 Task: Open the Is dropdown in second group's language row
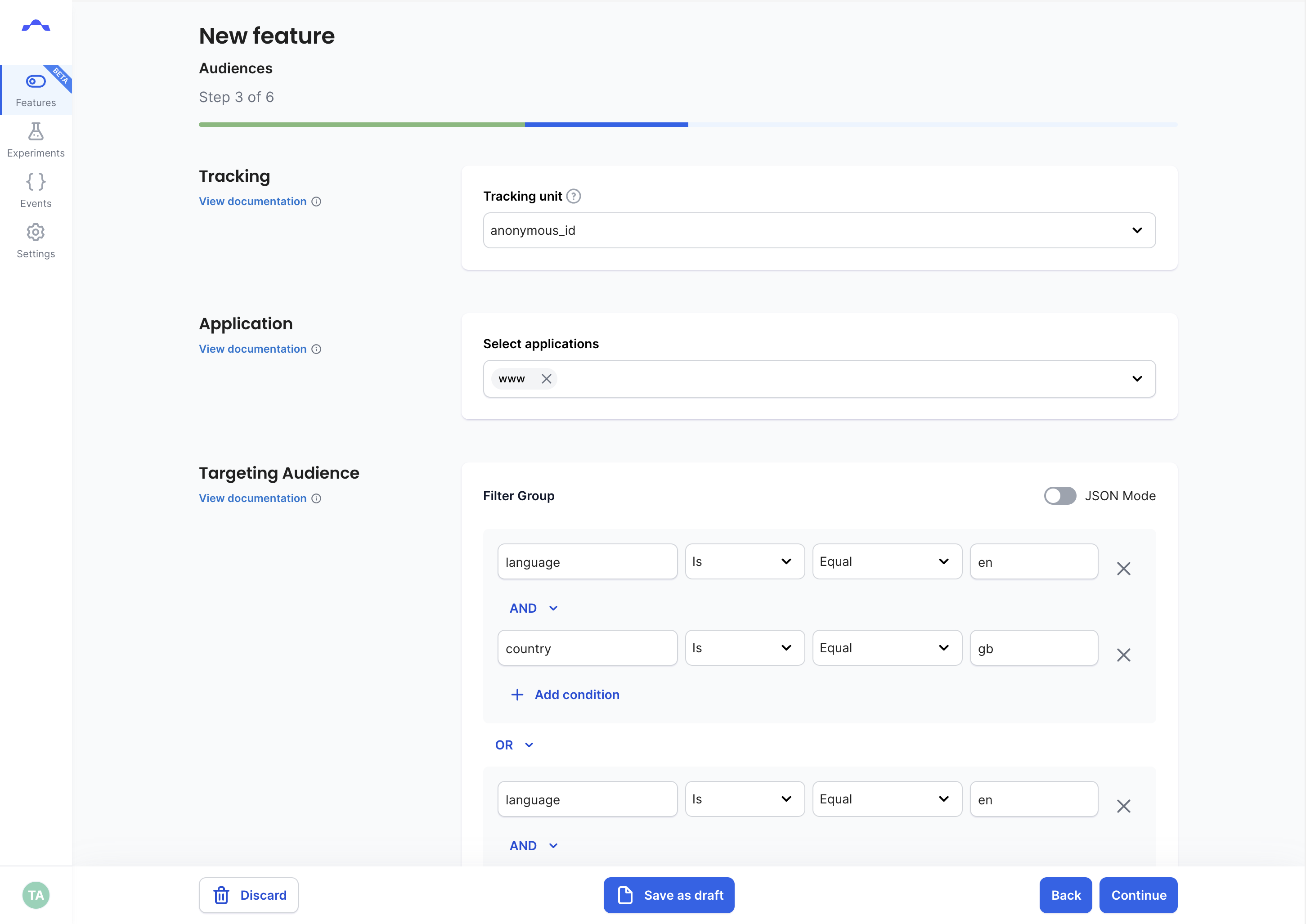click(745, 799)
